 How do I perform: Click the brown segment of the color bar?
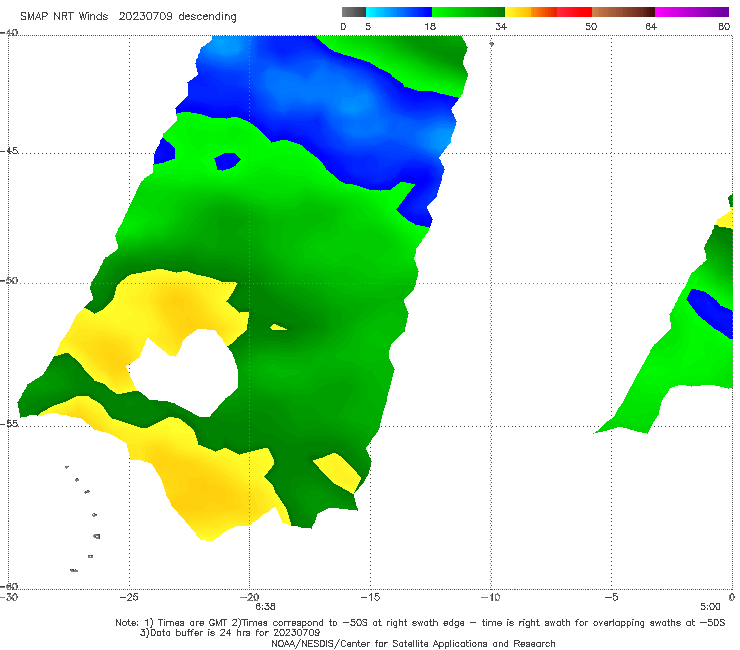tap(623, 12)
